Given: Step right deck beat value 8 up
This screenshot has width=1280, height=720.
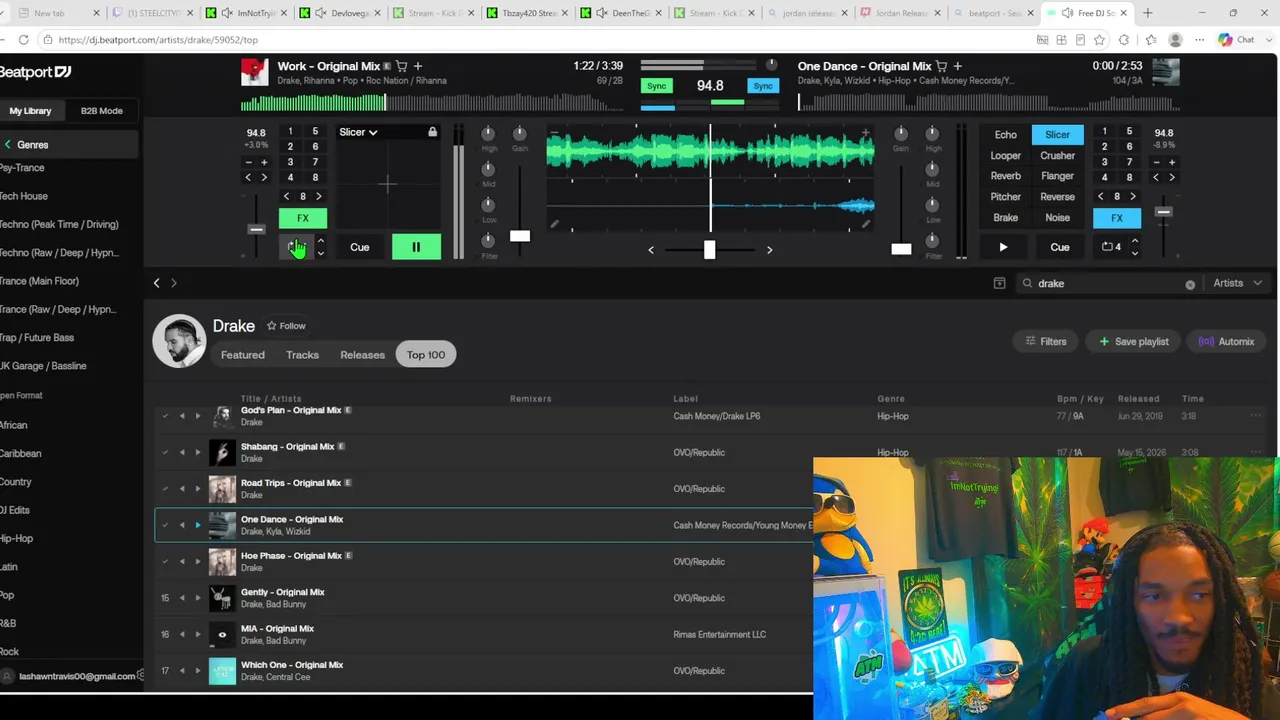Looking at the screenshot, I should pyautogui.click(x=1133, y=197).
